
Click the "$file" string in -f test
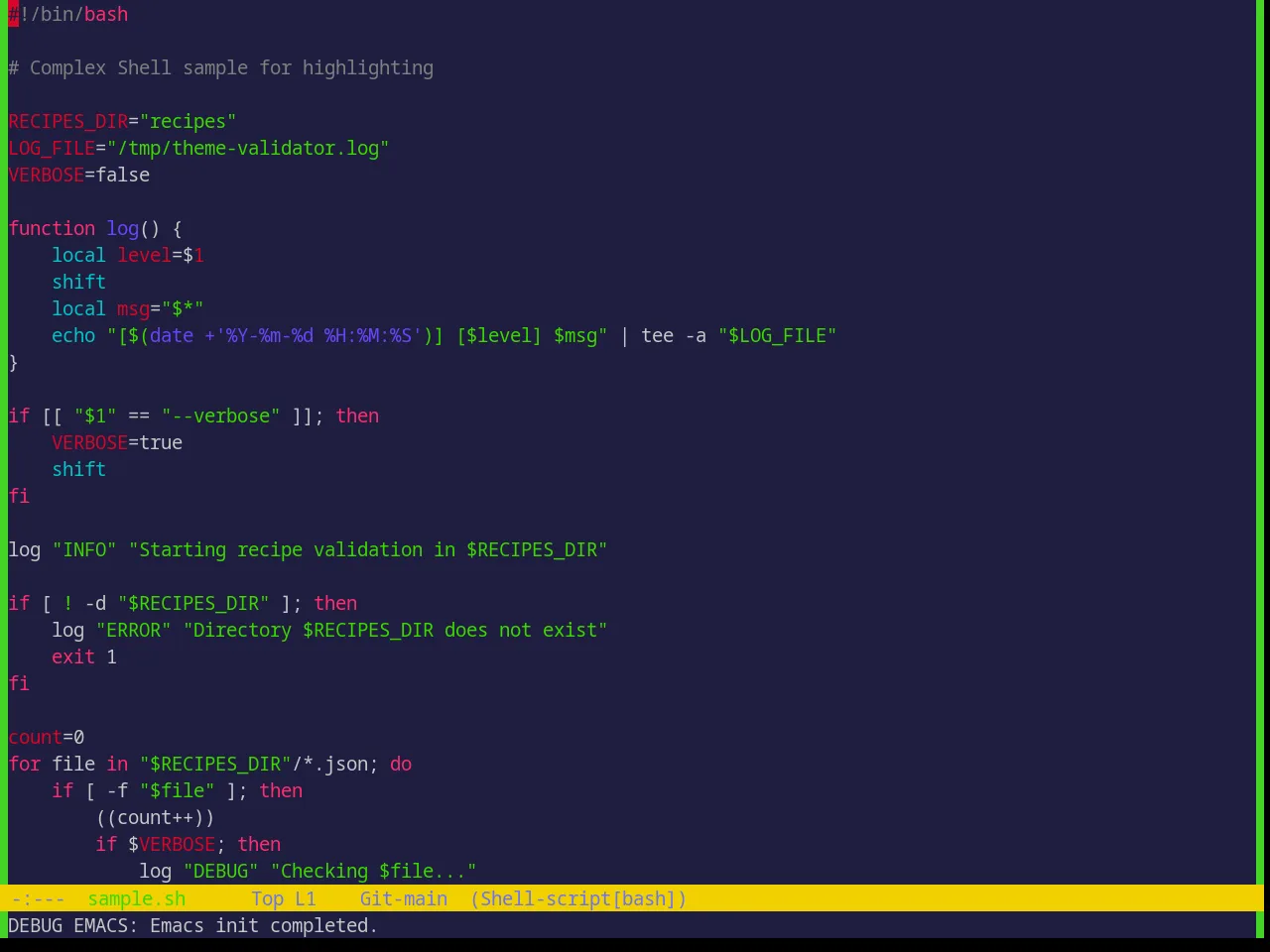tap(177, 790)
